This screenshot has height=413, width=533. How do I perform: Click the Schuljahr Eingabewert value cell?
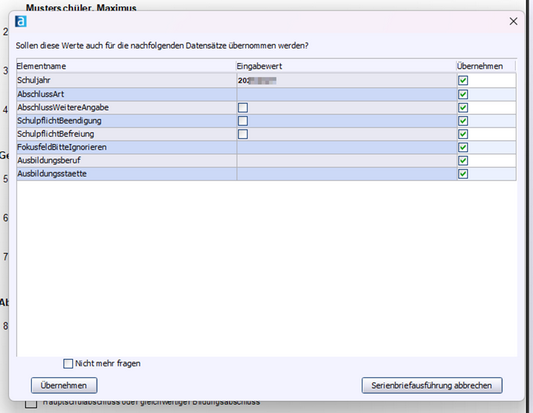[347, 81]
